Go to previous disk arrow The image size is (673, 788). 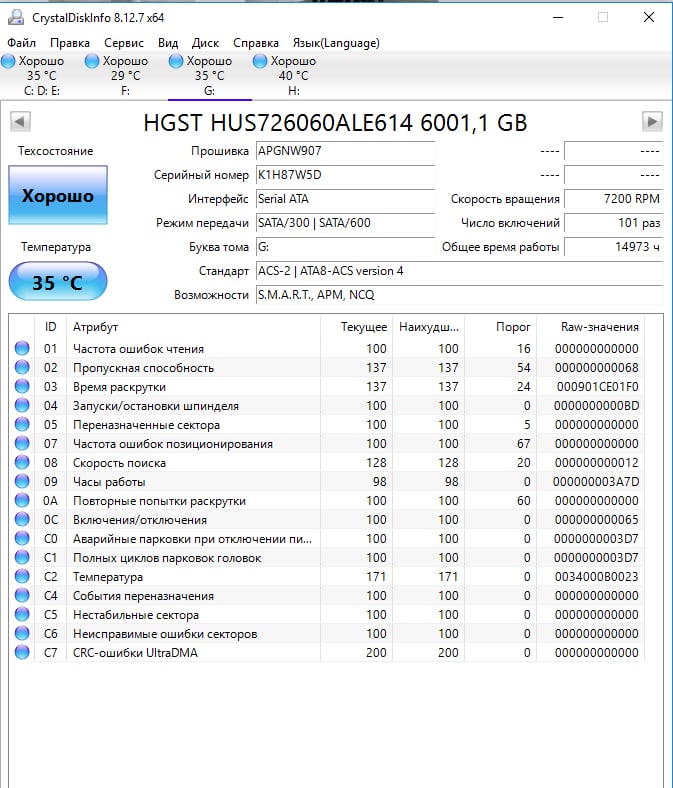coord(20,121)
